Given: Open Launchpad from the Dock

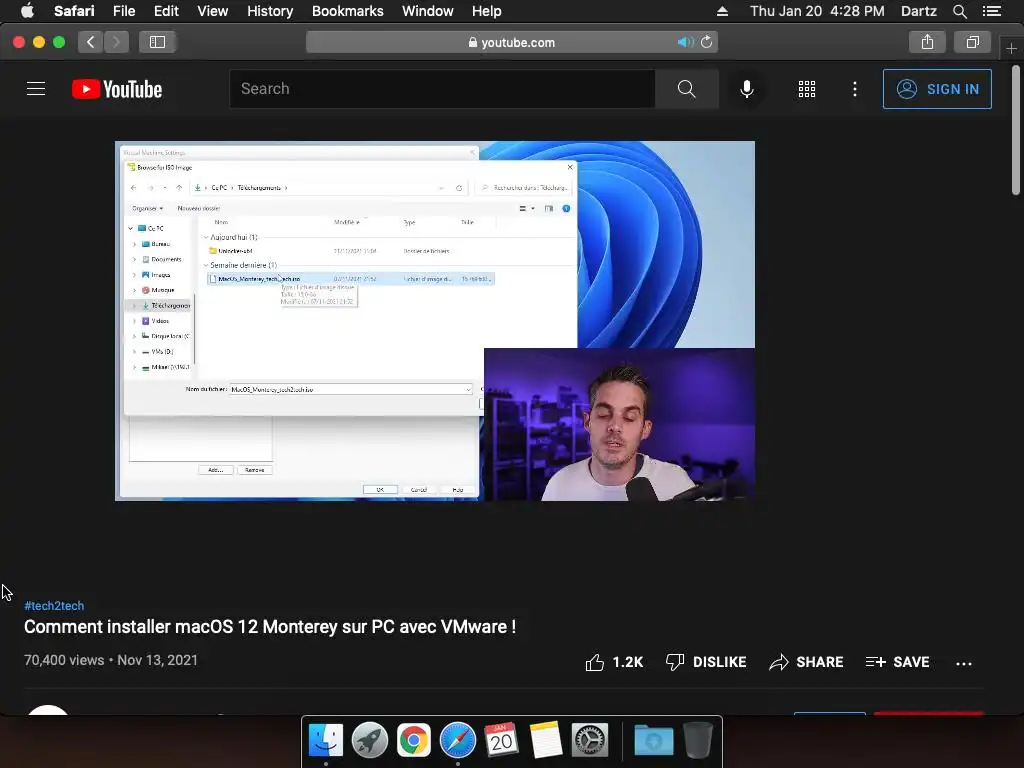Looking at the screenshot, I should pos(370,740).
